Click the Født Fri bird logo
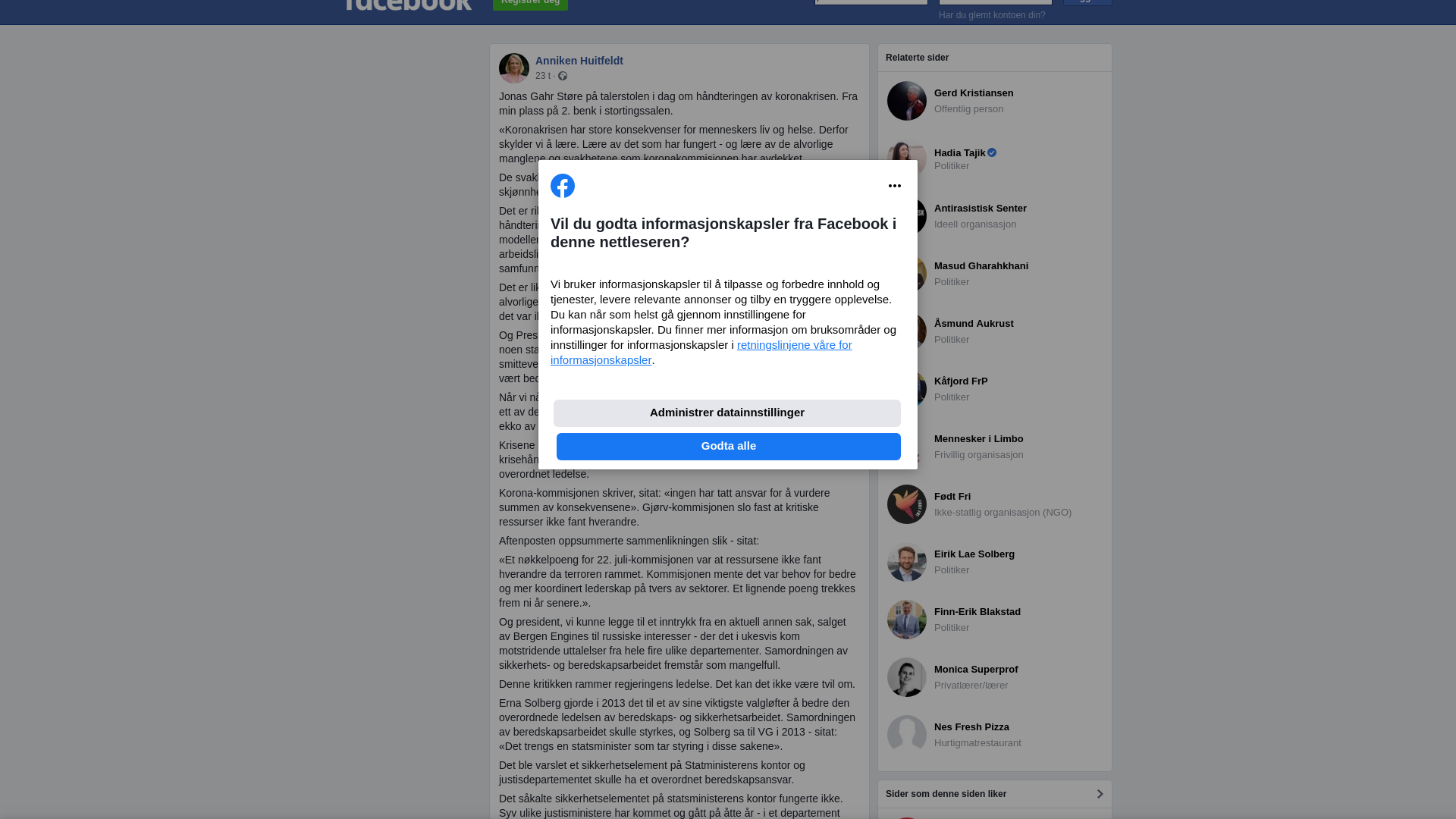1456x819 pixels. coord(907,504)
